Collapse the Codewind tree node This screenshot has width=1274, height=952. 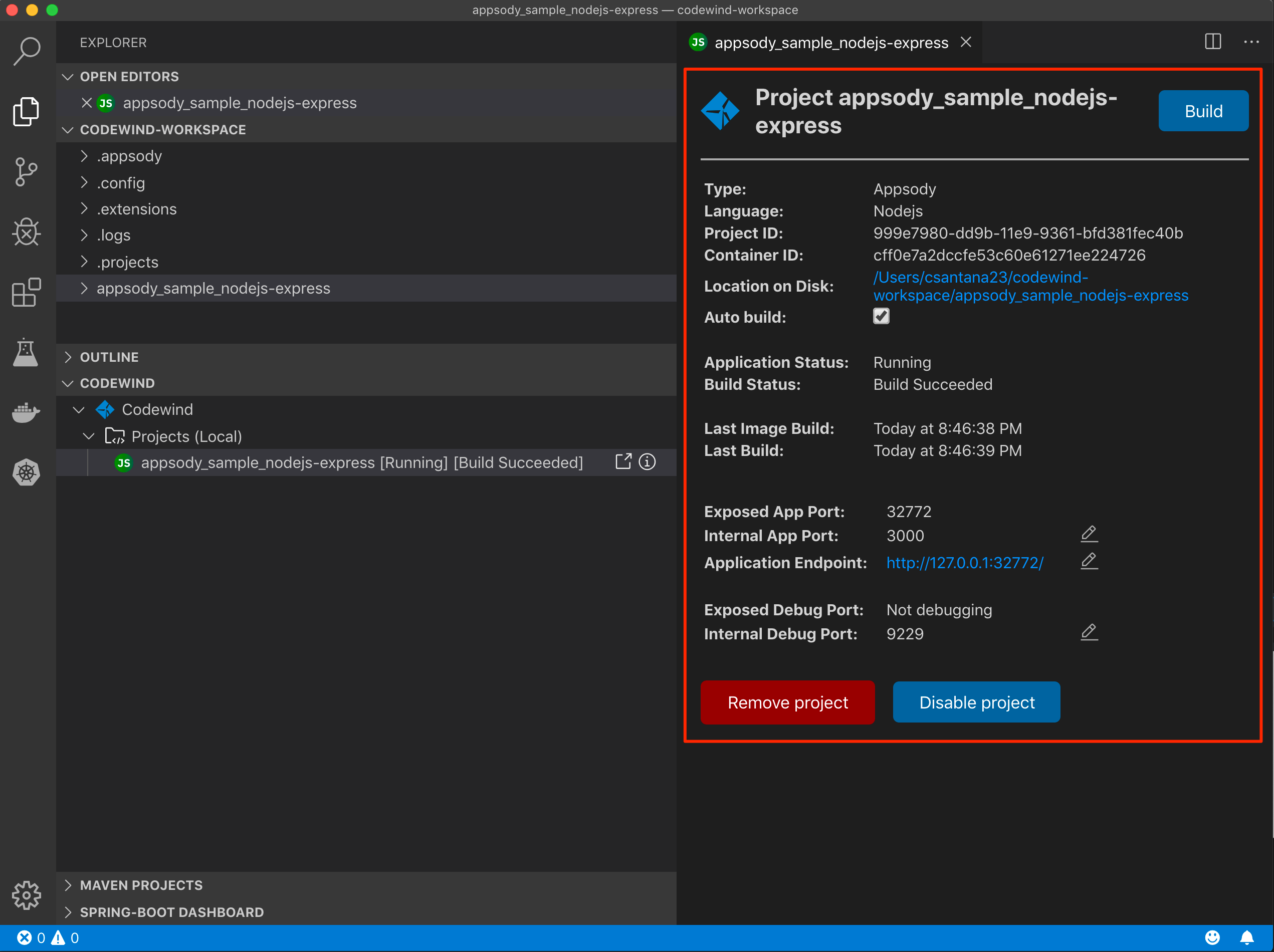tap(366, 409)
